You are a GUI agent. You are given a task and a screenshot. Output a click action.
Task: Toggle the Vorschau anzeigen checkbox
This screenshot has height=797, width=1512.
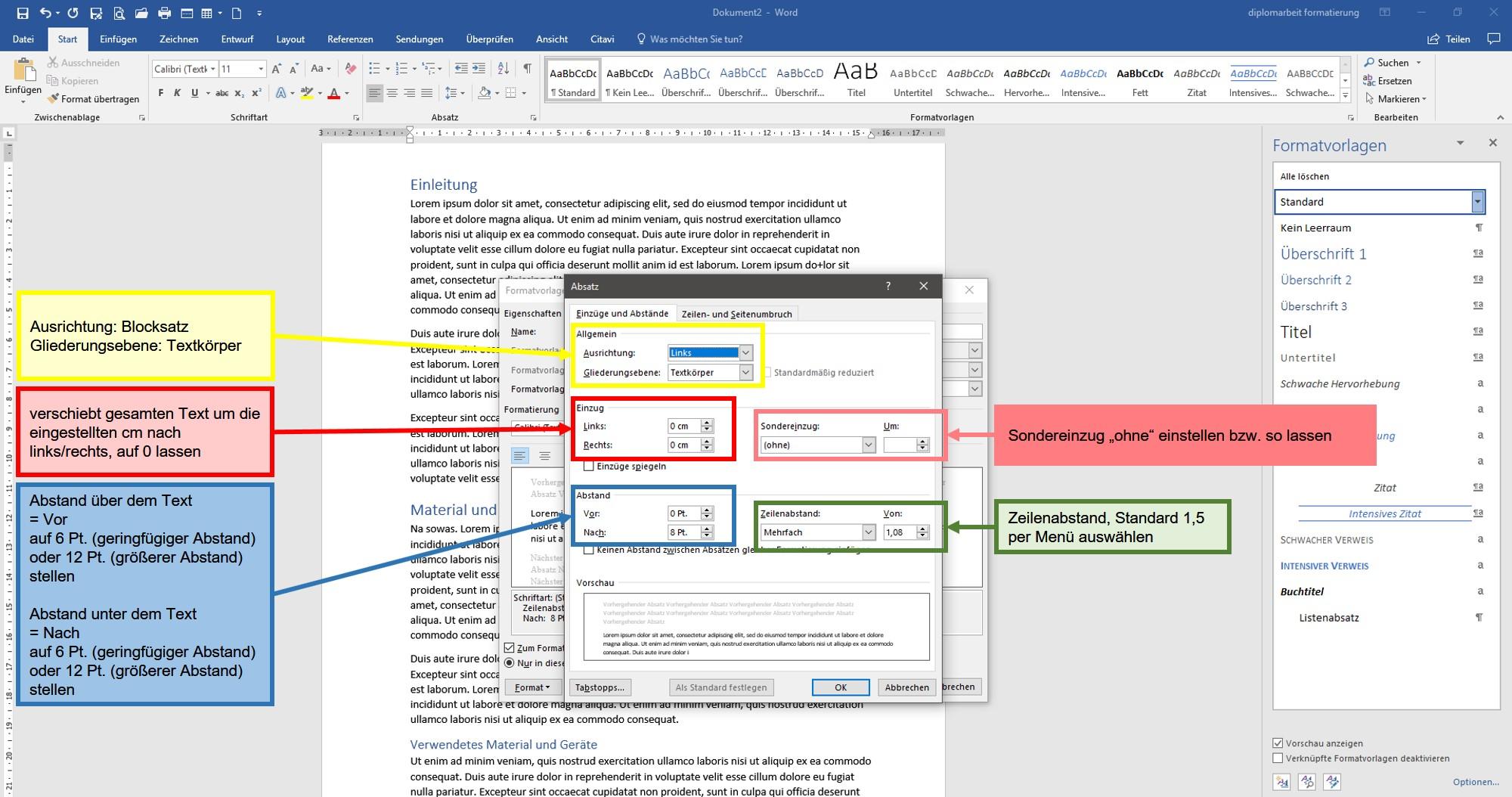pyautogui.click(x=1278, y=743)
